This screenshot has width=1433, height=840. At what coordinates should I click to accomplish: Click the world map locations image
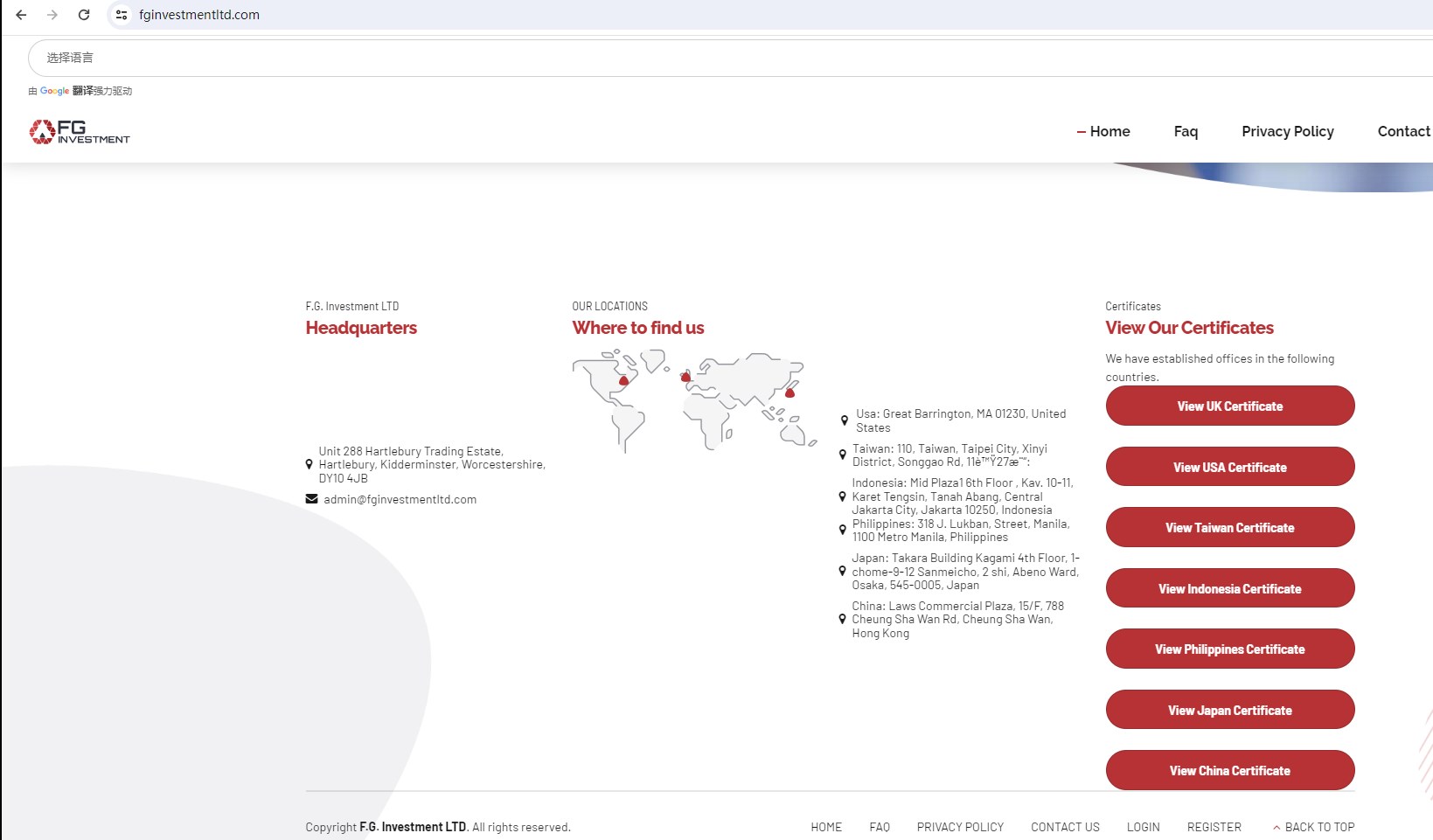694,400
